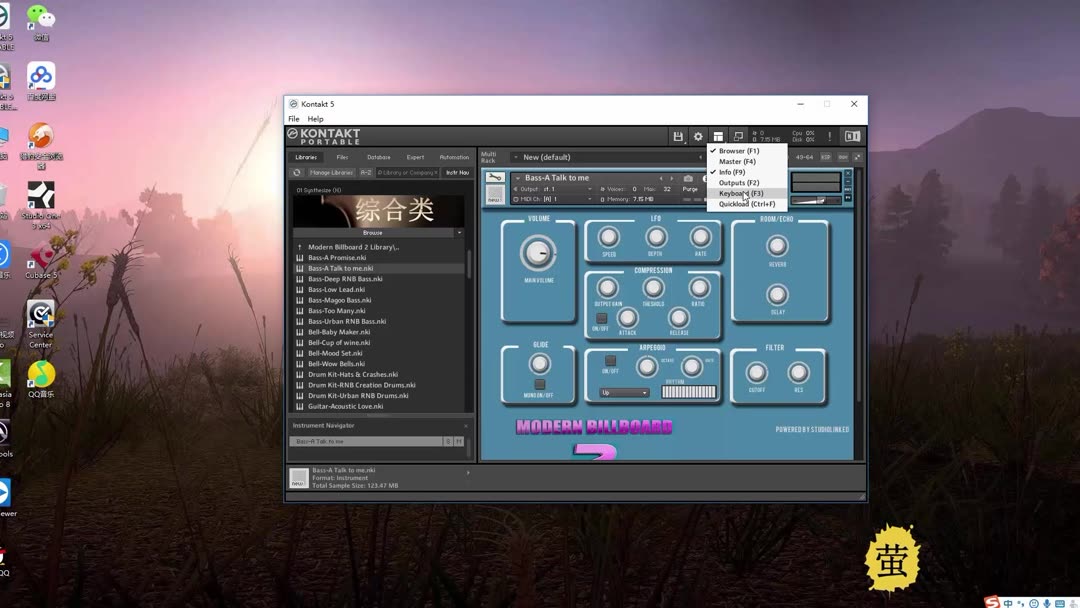Image resolution: width=1080 pixels, height=608 pixels.
Task: Click the camera snapshot icon on the instrument header
Action: tap(687, 177)
